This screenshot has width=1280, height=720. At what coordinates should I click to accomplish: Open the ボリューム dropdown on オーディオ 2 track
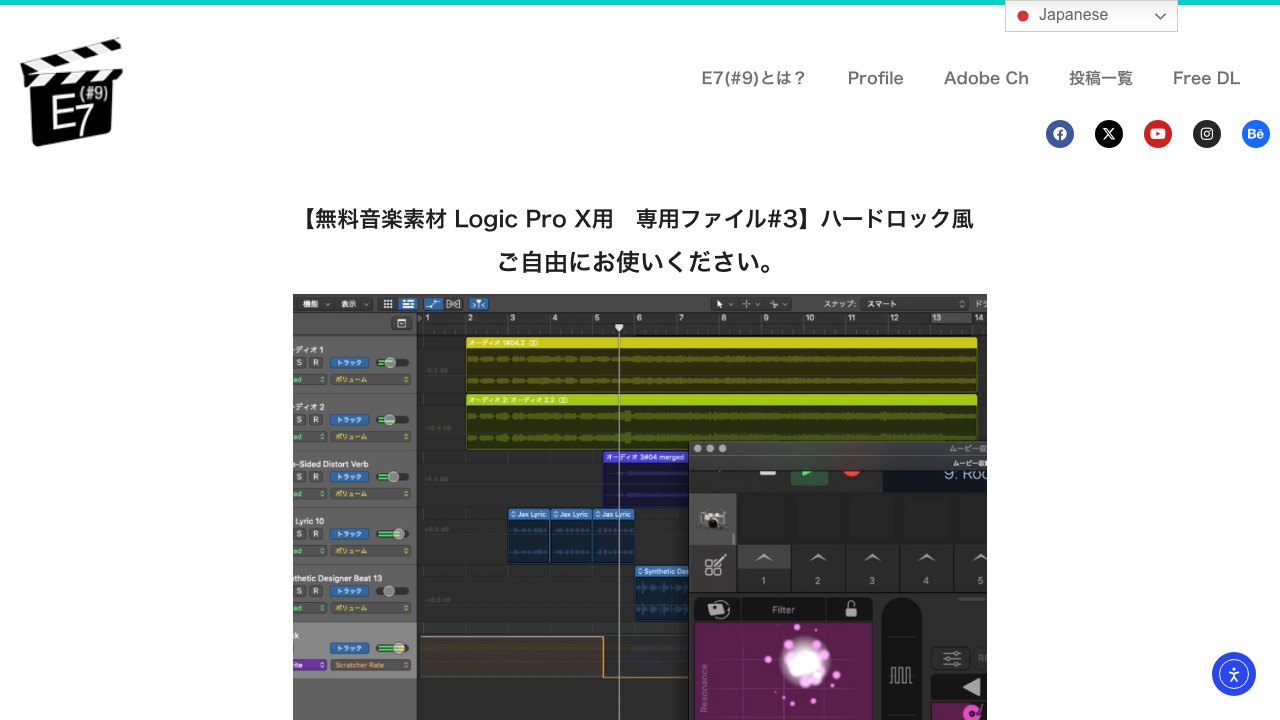click(x=371, y=437)
